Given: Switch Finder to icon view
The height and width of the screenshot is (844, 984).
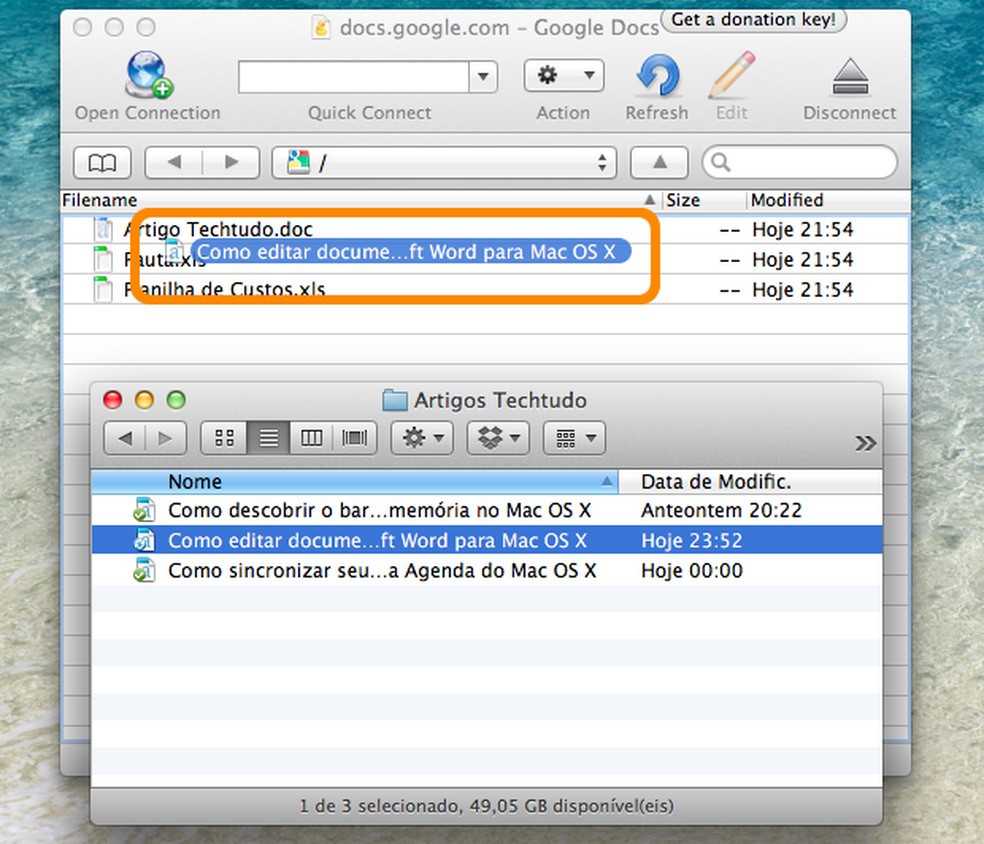Looking at the screenshot, I should [224, 438].
